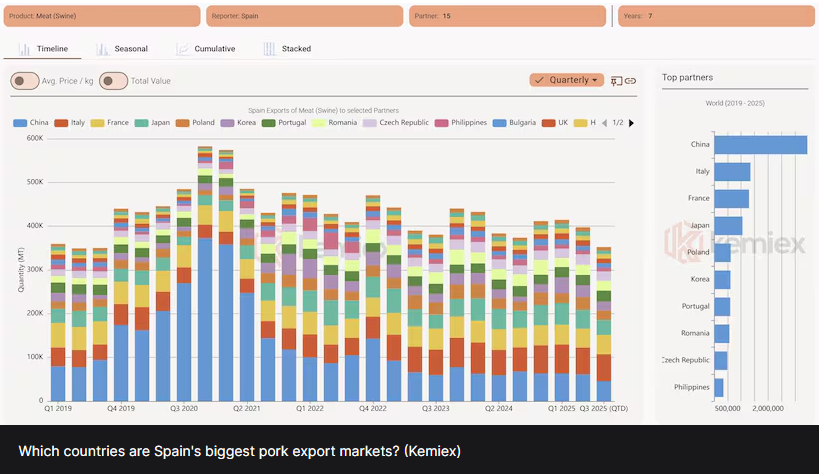Click the Seasonal tab bar-chart icon
This screenshot has height=474, width=819.
pyautogui.click(x=102, y=49)
